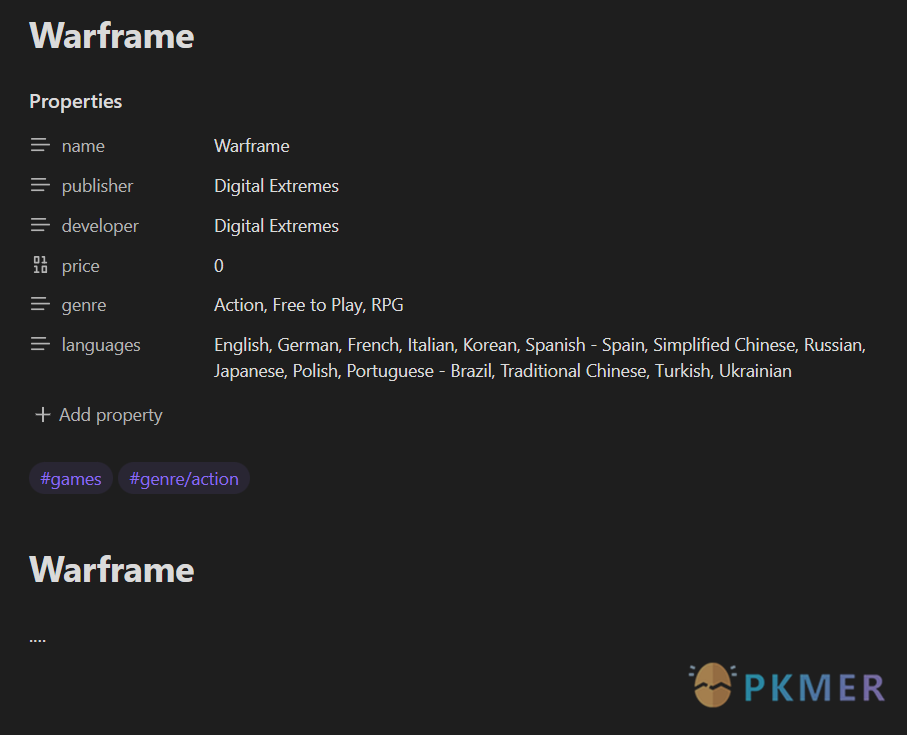Click the dotted placeholder body text
Image resolution: width=907 pixels, height=735 pixels.
[x=38, y=640]
